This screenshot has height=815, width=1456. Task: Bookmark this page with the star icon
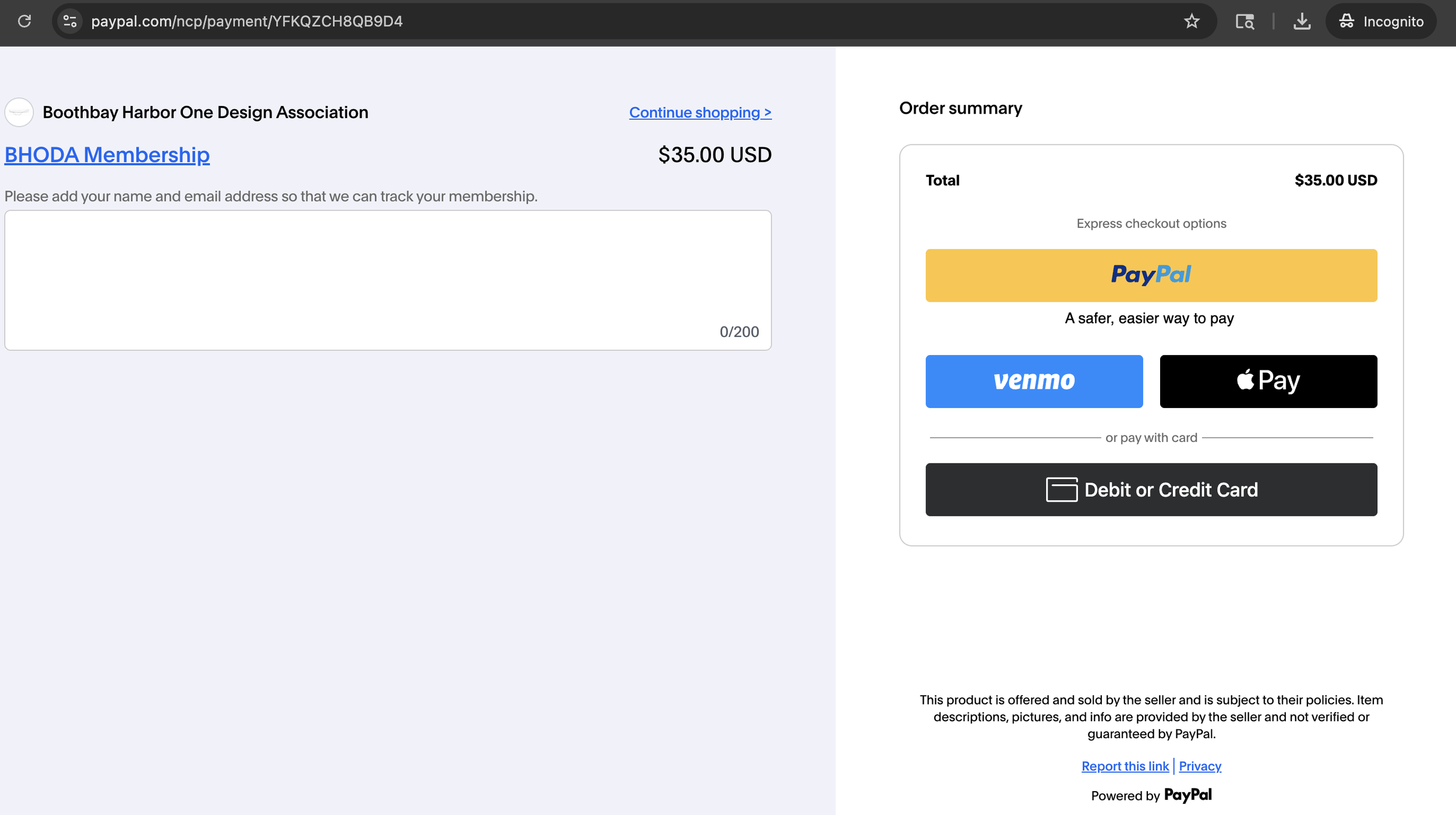pos(1192,22)
